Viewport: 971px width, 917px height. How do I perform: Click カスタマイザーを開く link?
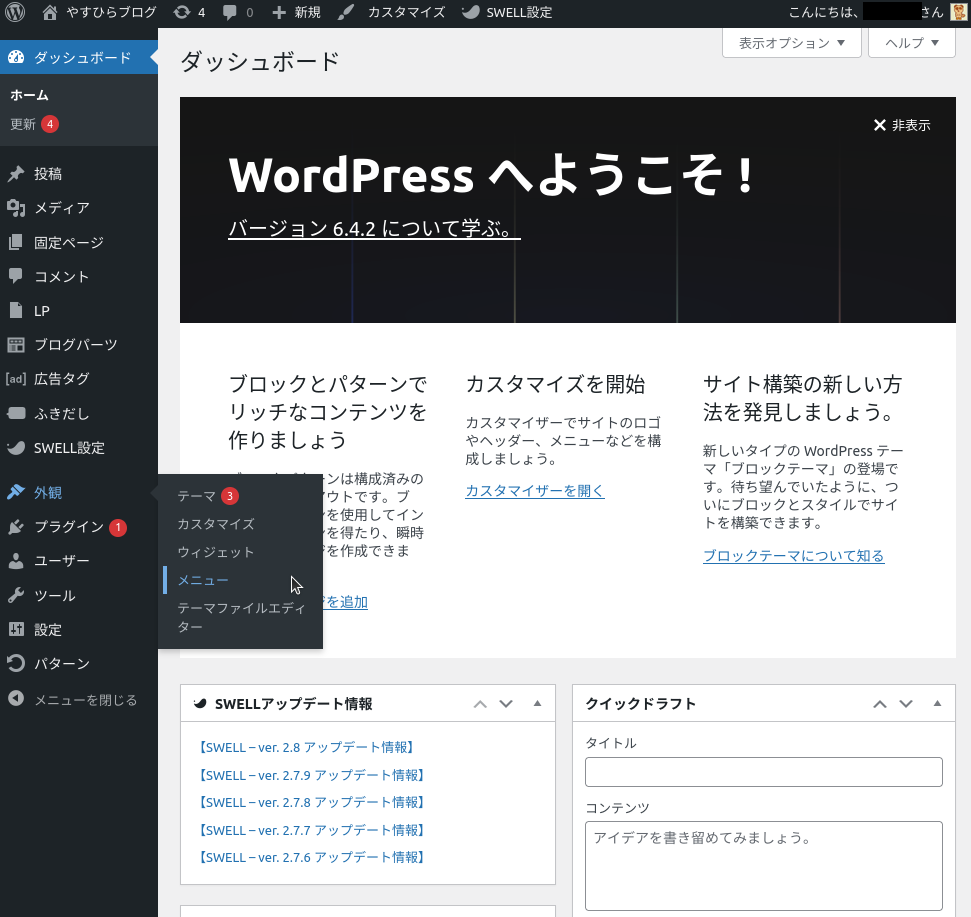pos(534,491)
